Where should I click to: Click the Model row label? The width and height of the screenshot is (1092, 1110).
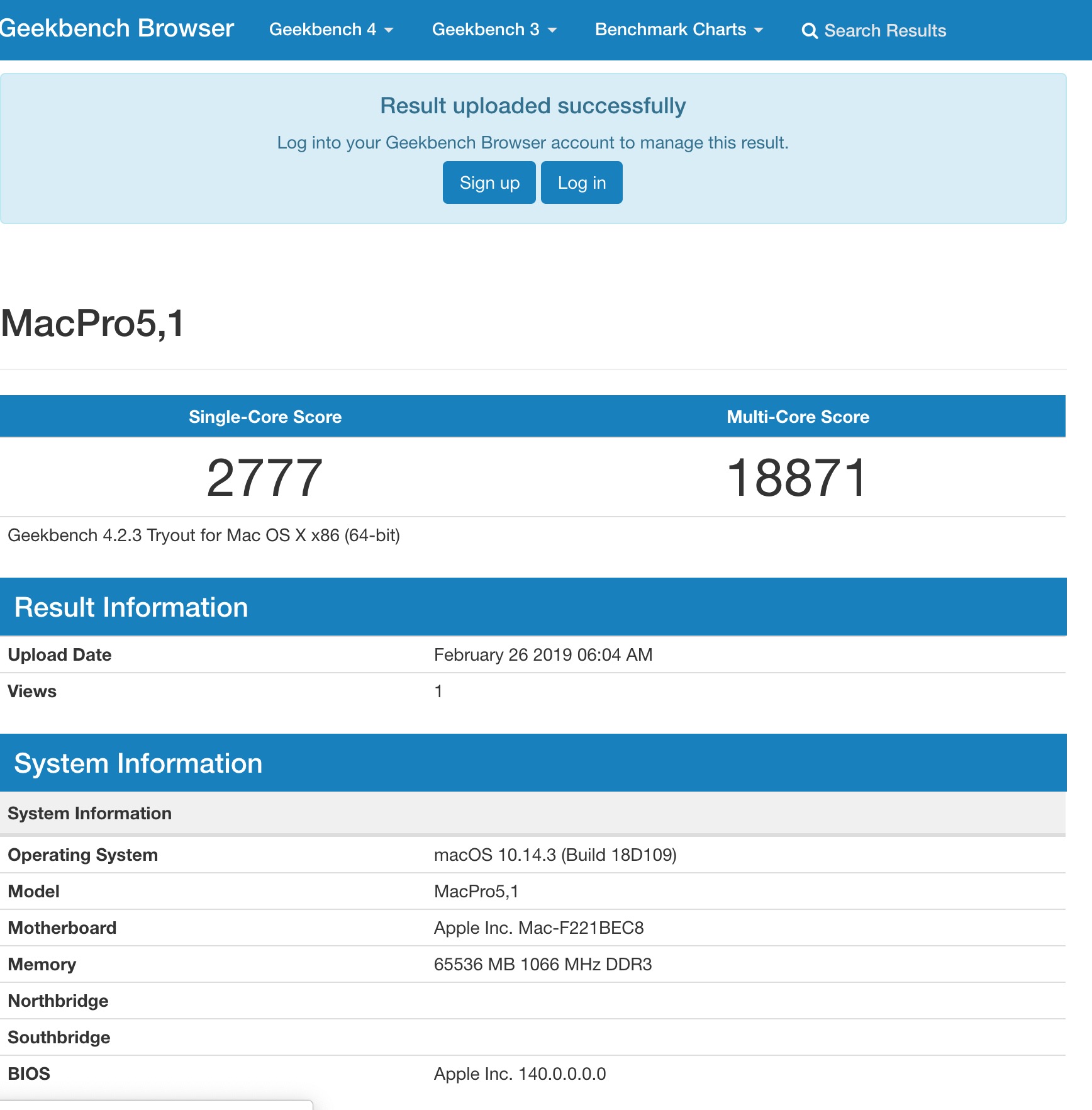coord(34,892)
